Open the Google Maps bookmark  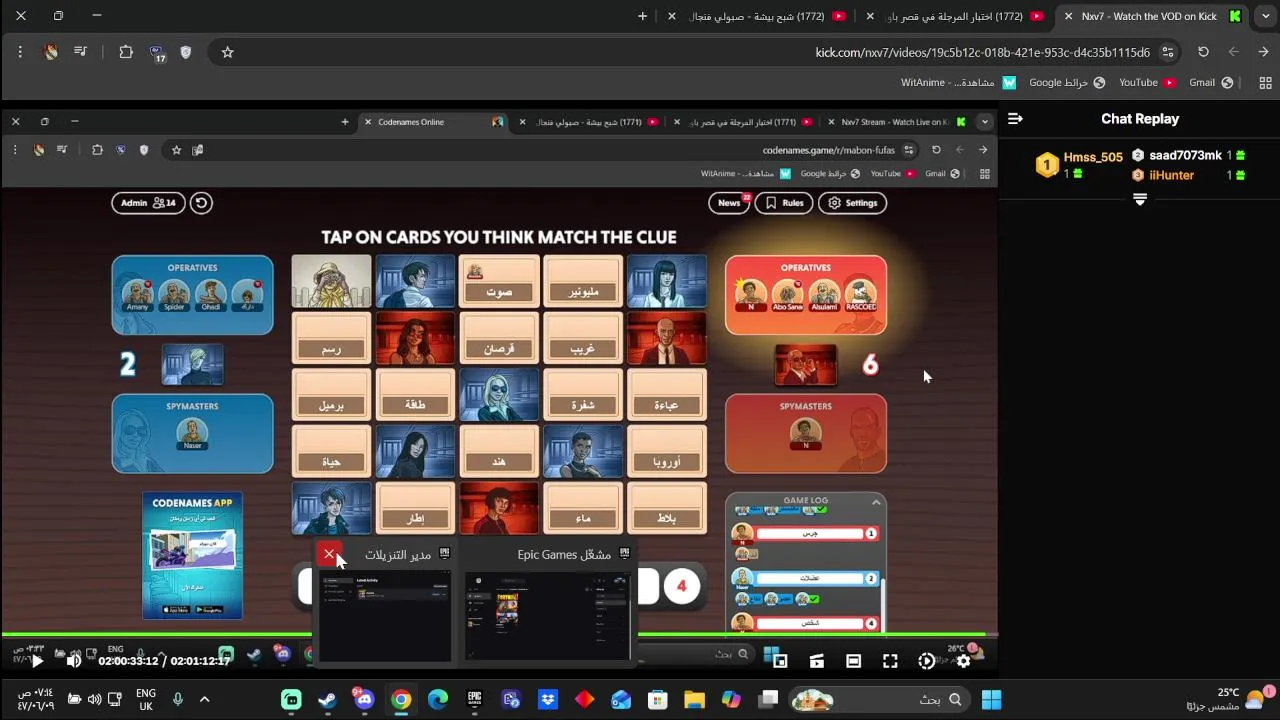click(1068, 83)
